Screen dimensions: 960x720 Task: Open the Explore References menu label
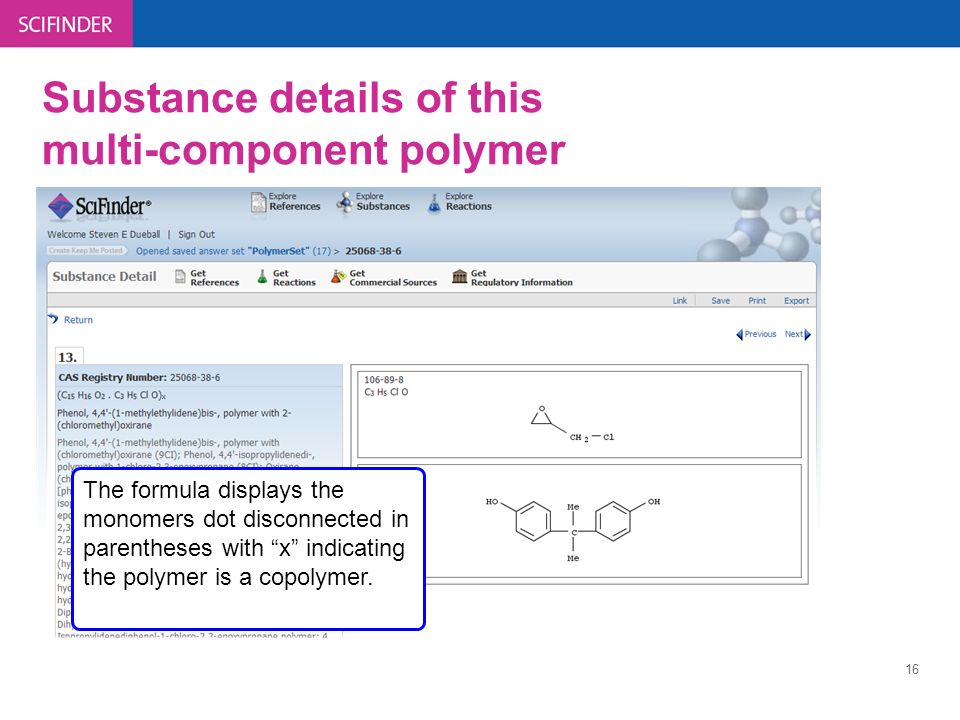coord(294,201)
